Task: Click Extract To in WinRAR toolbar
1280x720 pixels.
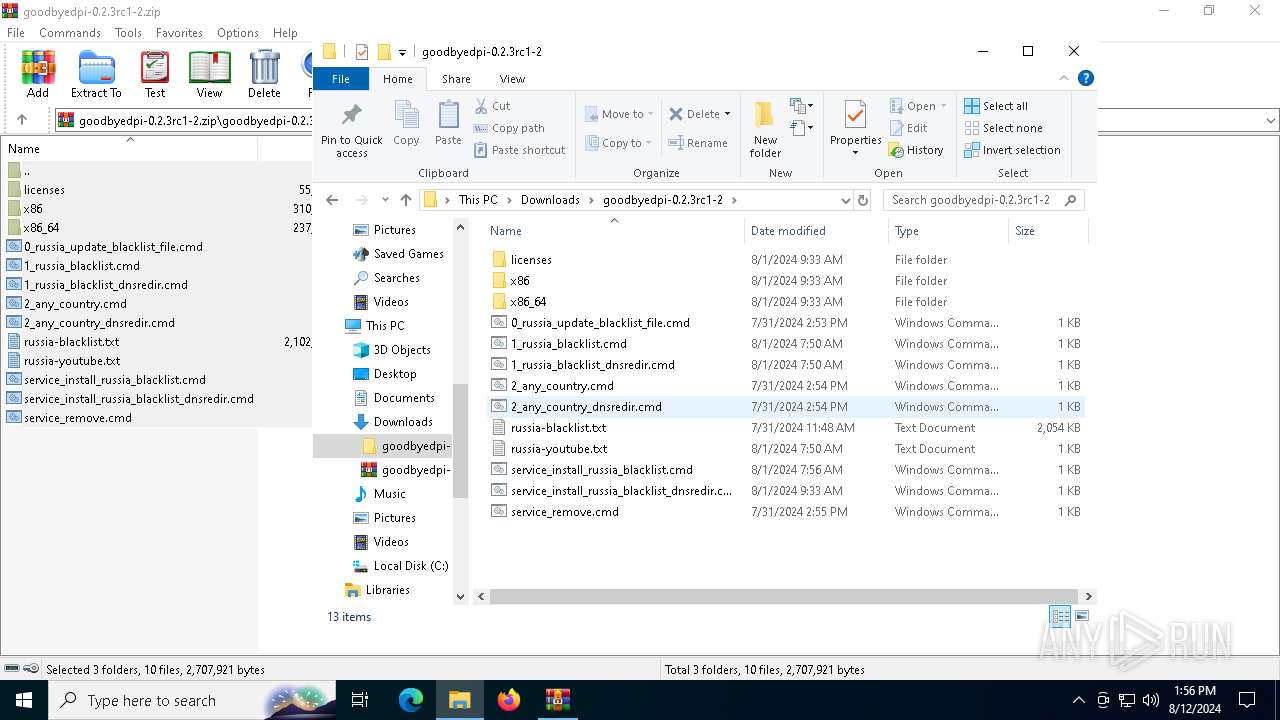Action: click(96, 75)
